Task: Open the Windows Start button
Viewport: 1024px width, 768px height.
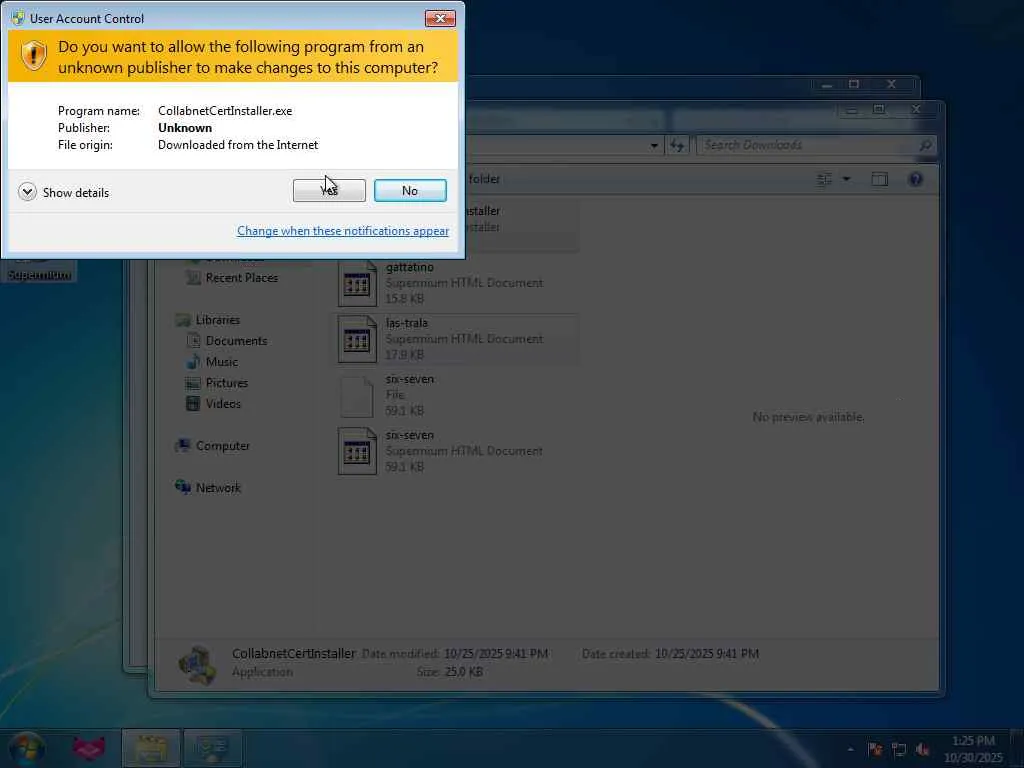Action: point(27,748)
